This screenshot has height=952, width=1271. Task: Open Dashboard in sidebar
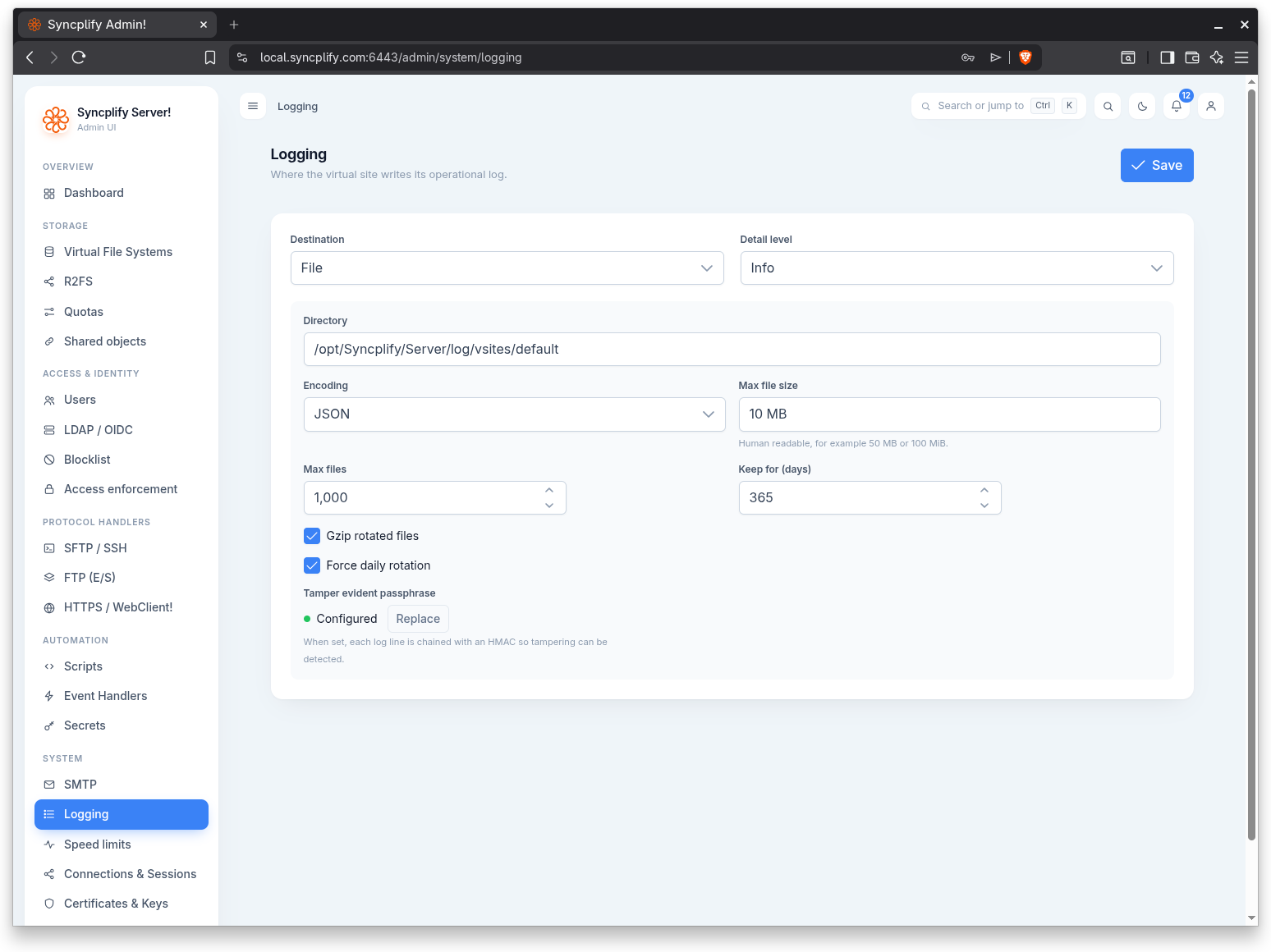(122, 193)
